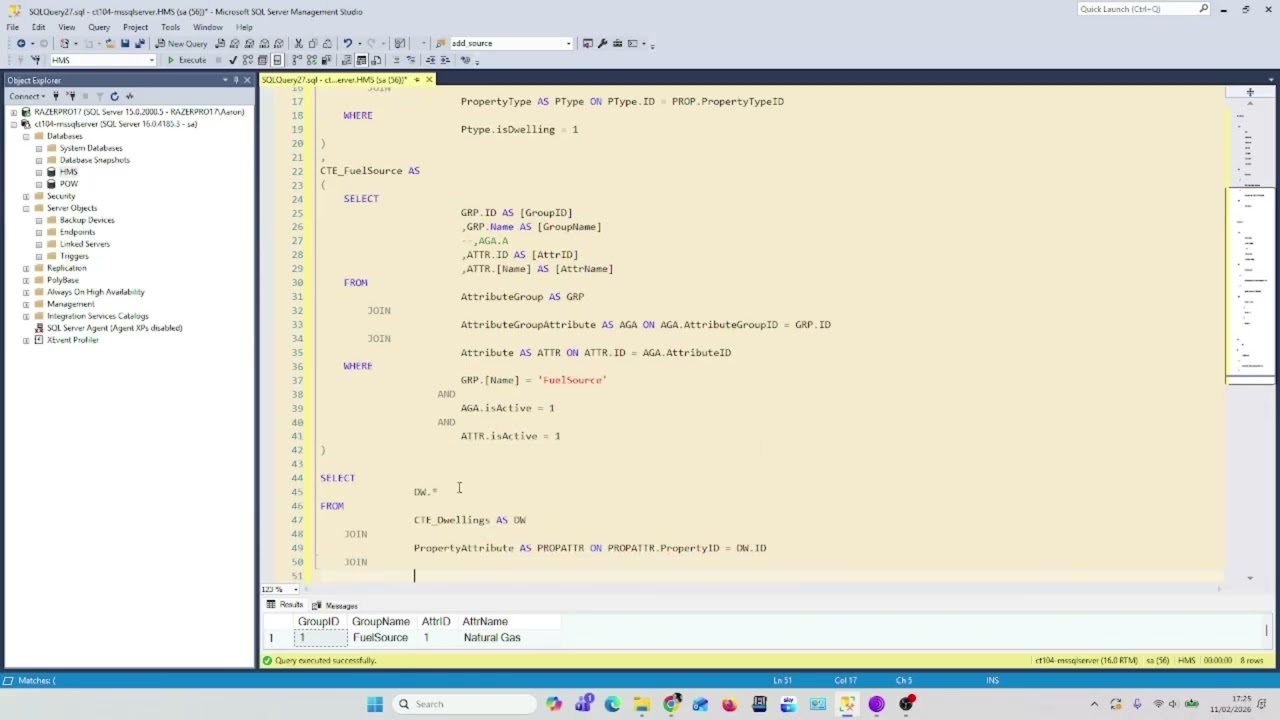Screen dimensions: 1280x720
Task: Switch to the Results tab
Action: 285,605
